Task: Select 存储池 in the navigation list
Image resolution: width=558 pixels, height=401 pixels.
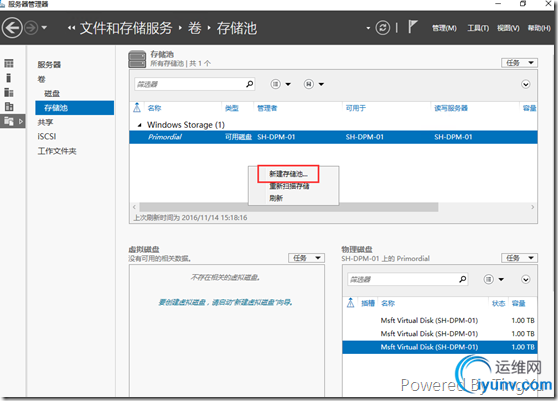Action: [x=75, y=107]
